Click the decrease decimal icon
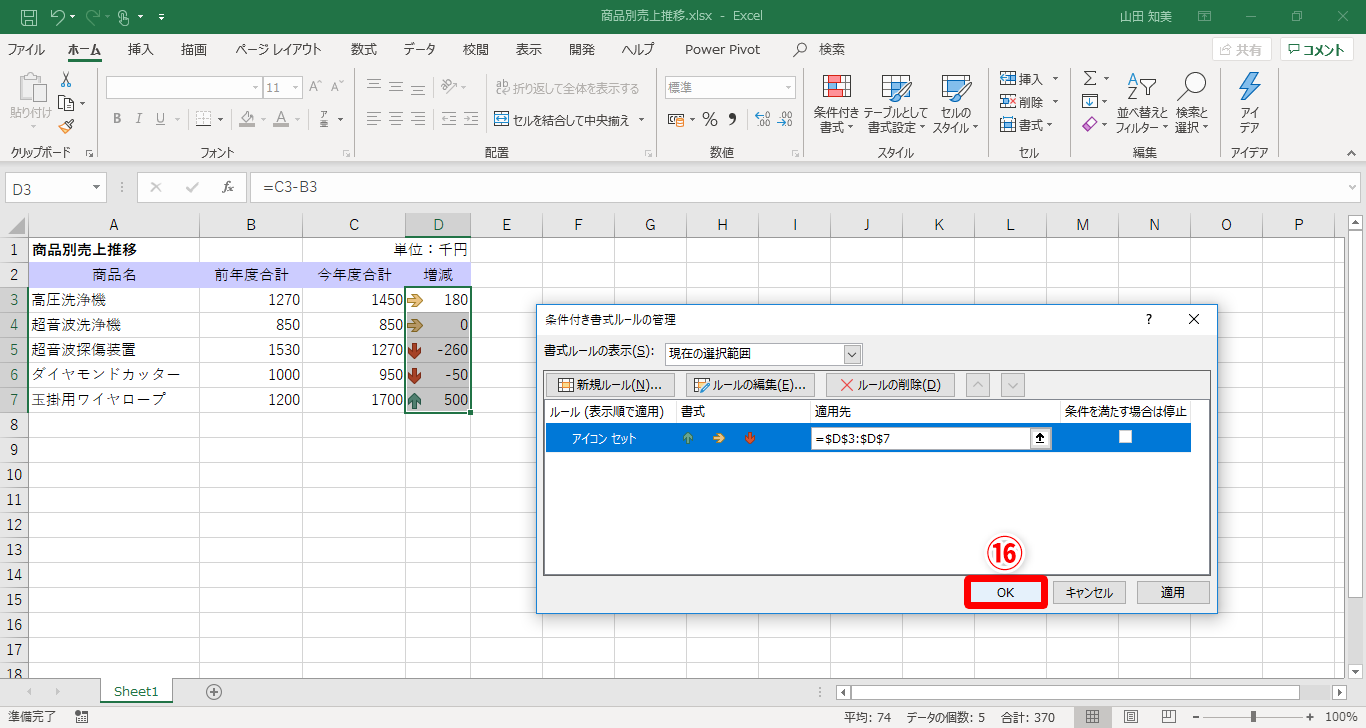1366x728 pixels. tap(785, 120)
